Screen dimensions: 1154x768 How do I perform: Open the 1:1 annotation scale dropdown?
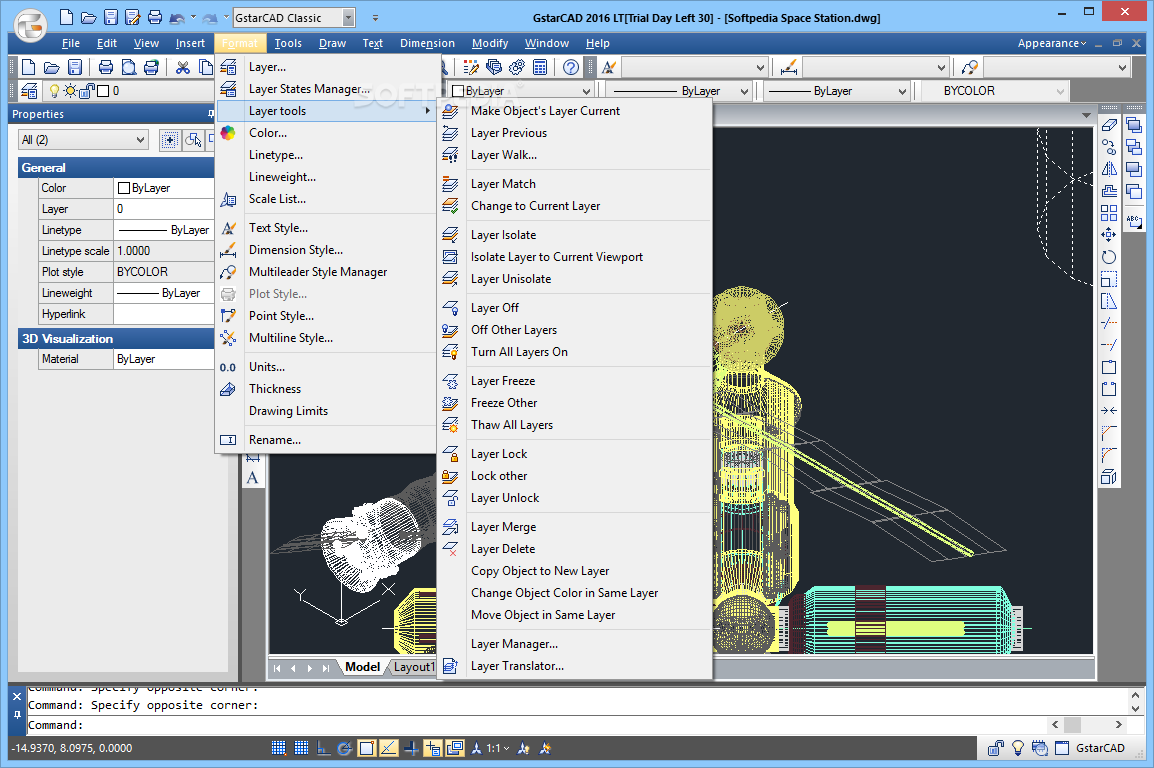(498, 748)
